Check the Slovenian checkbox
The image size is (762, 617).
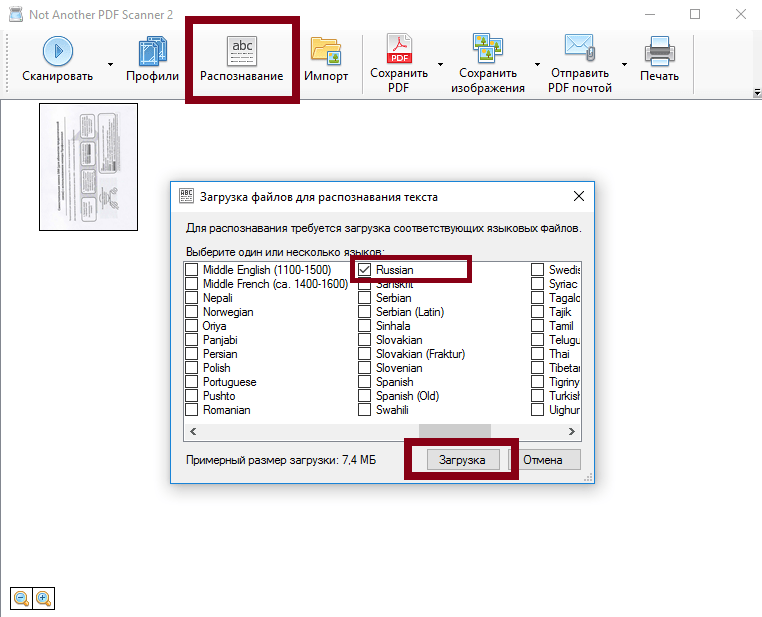364,368
